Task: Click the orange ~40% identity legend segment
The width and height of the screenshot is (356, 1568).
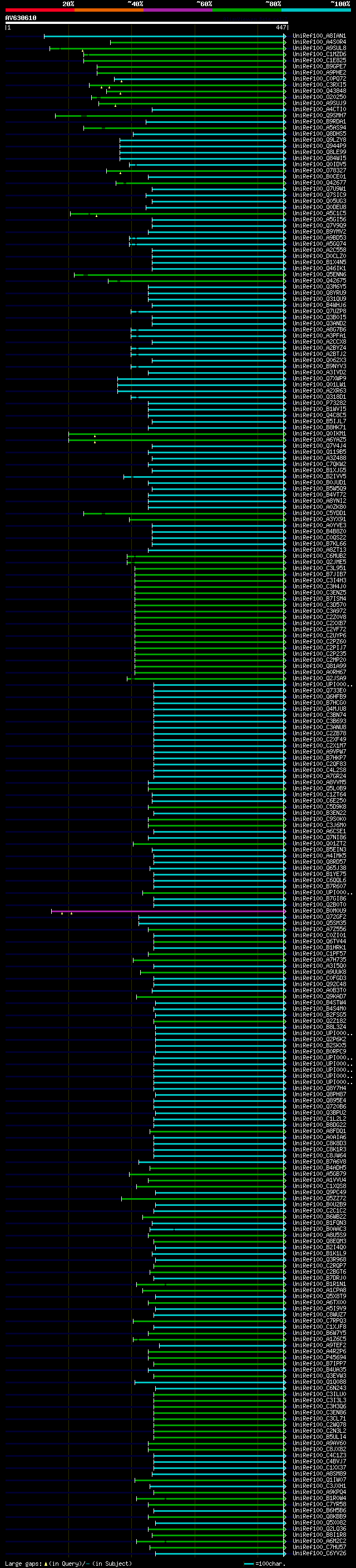Action: (x=109, y=10)
